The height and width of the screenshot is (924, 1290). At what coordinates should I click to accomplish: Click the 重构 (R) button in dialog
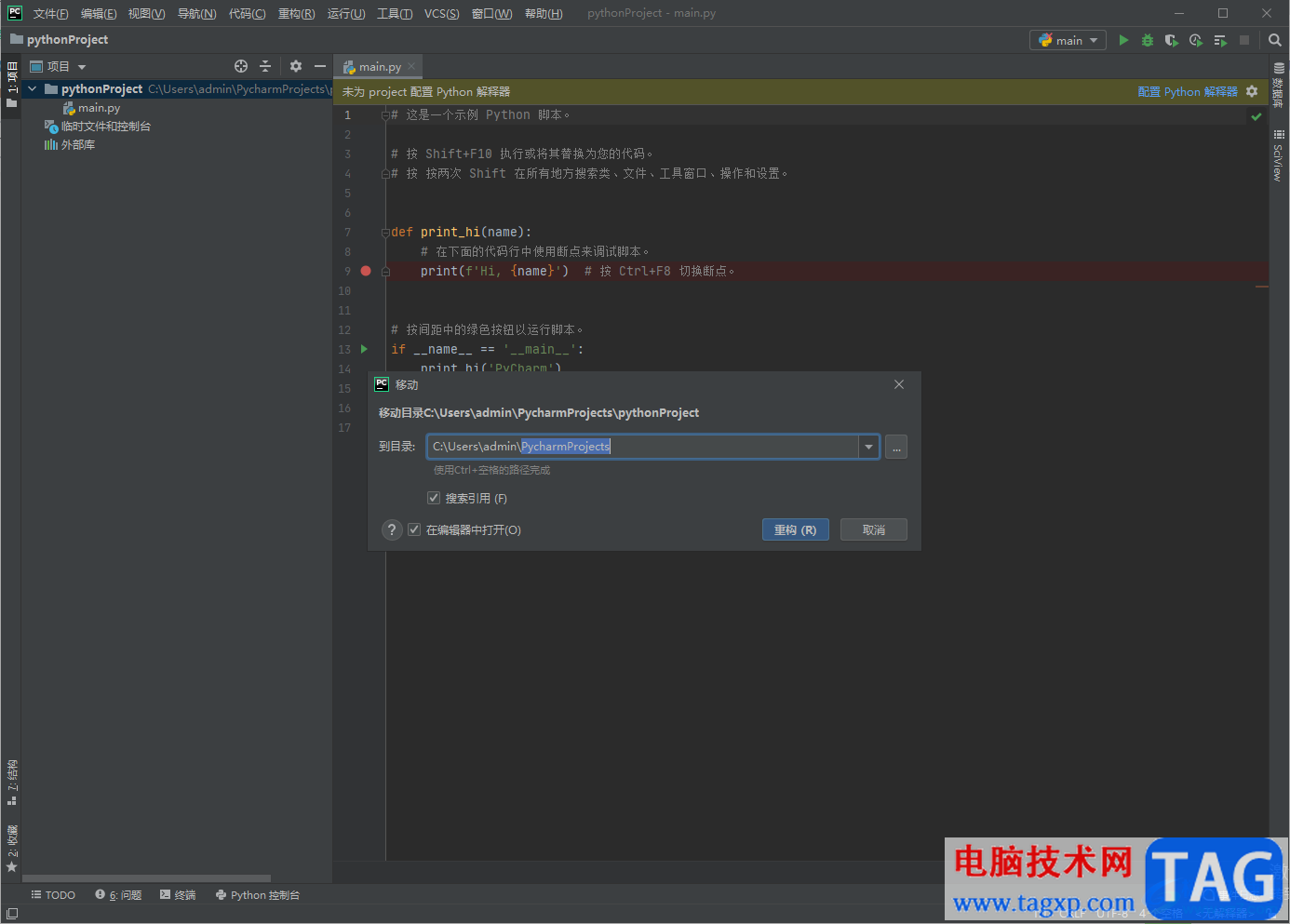point(795,529)
